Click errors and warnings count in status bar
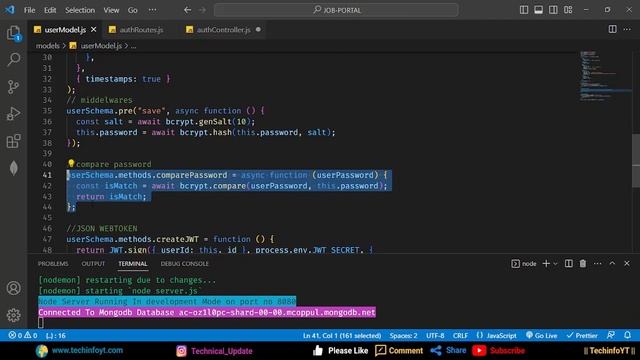 point(23,336)
